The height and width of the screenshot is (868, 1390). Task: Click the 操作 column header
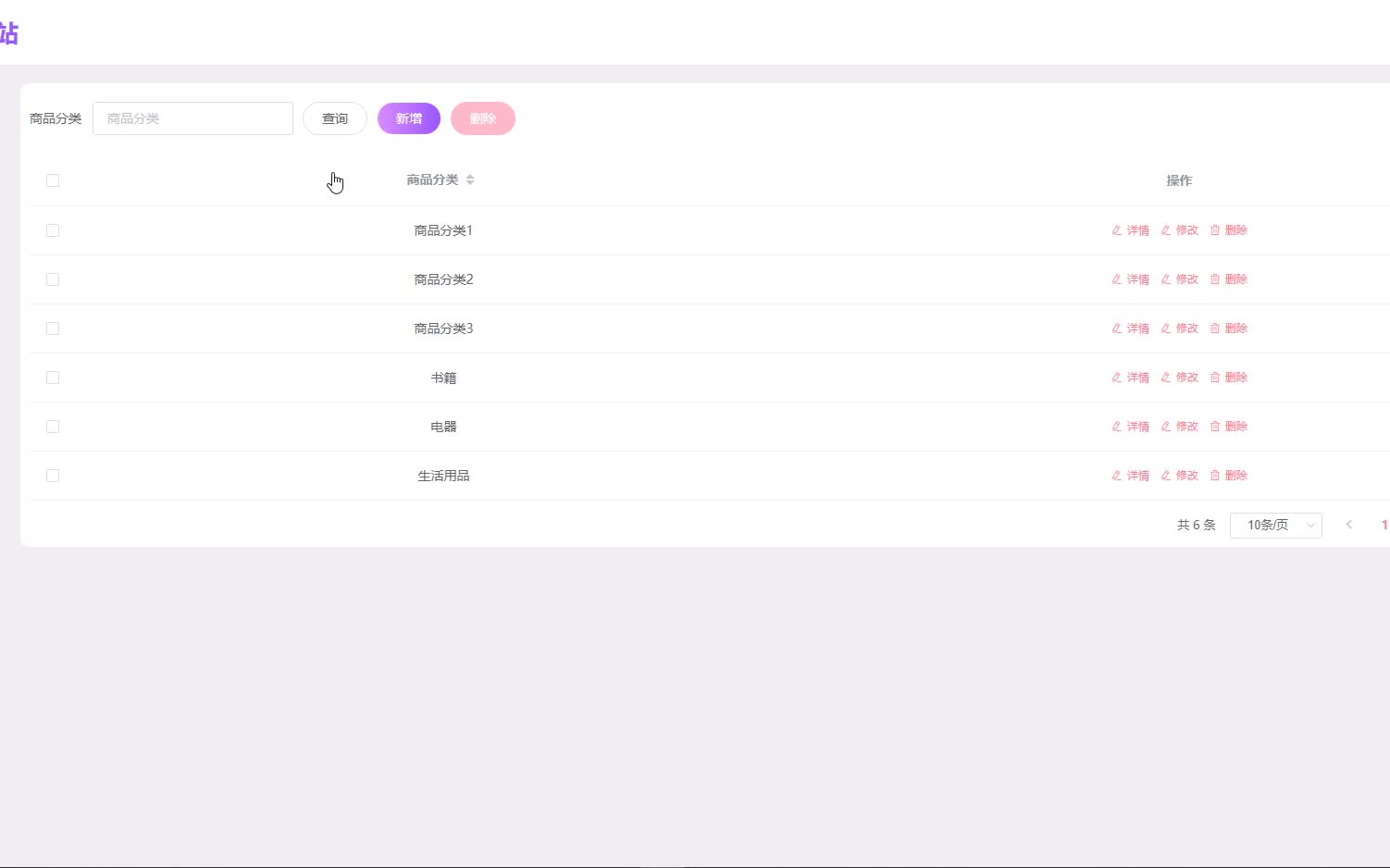tap(1179, 180)
